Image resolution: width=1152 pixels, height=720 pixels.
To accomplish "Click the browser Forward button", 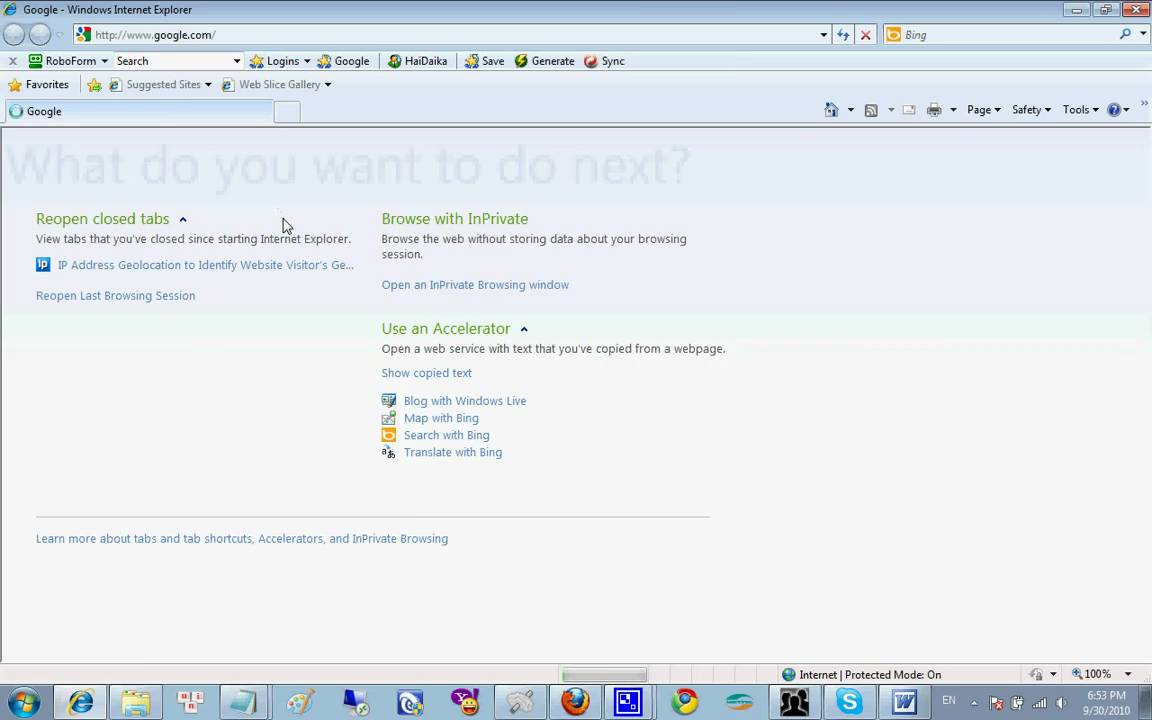I will pyautogui.click(x=40, y=35).
